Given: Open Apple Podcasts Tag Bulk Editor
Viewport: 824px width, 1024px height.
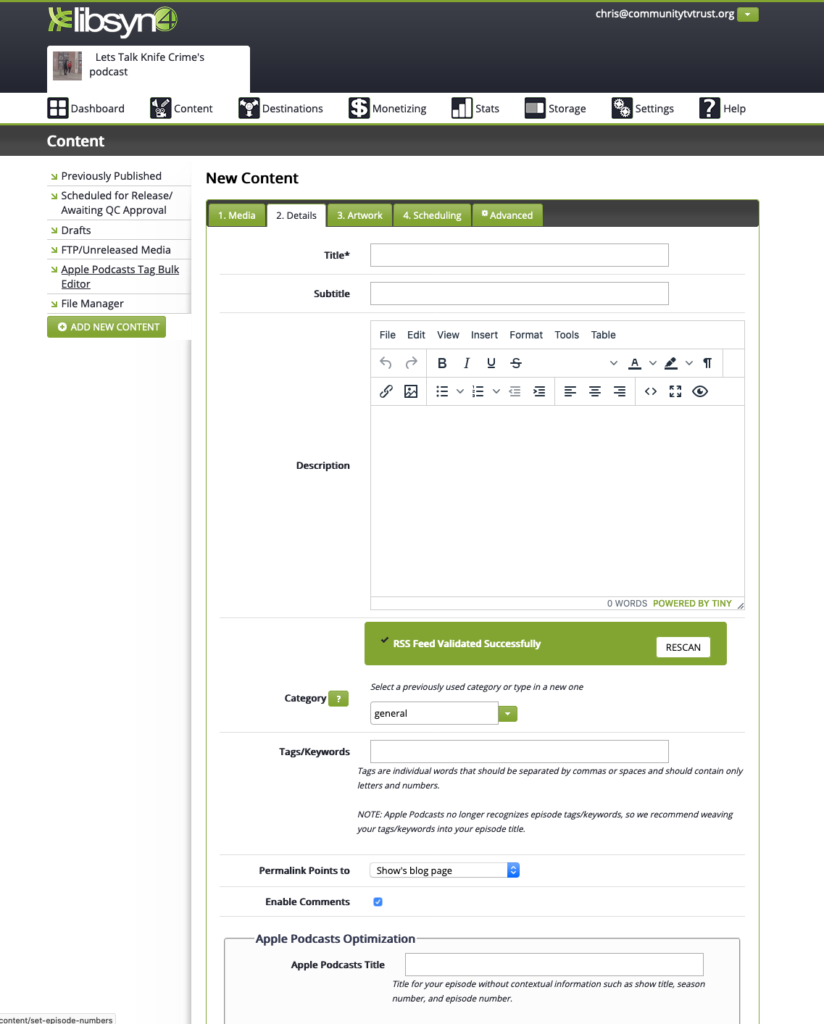Looking at the screenshot, I should pyautogui.click(x=120, y=277).
